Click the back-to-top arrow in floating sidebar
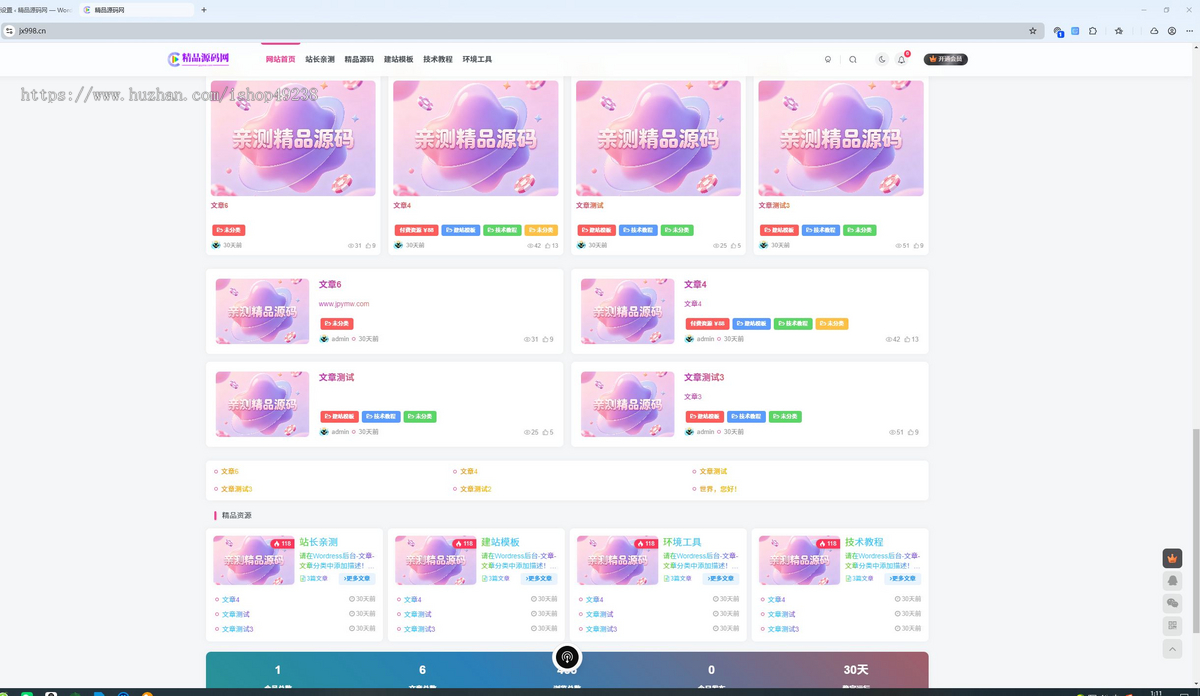Screen dimensions: 1200x696 coord(1173,649)
